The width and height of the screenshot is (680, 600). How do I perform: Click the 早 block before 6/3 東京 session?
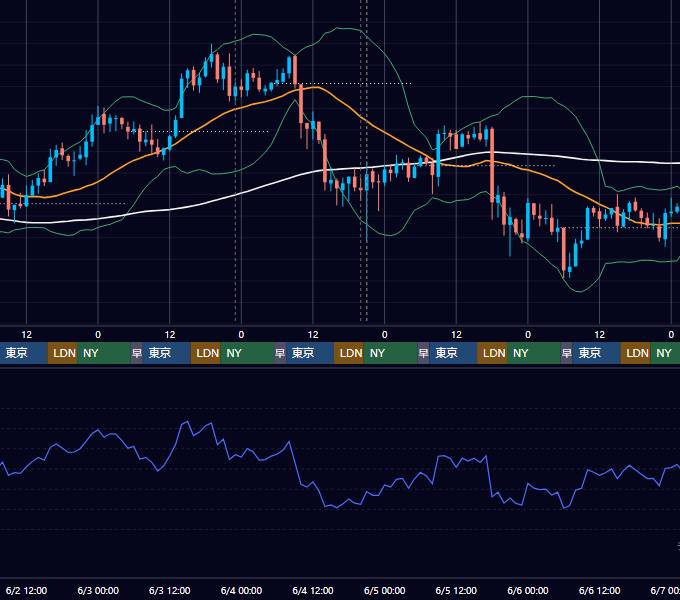[137, 353]
